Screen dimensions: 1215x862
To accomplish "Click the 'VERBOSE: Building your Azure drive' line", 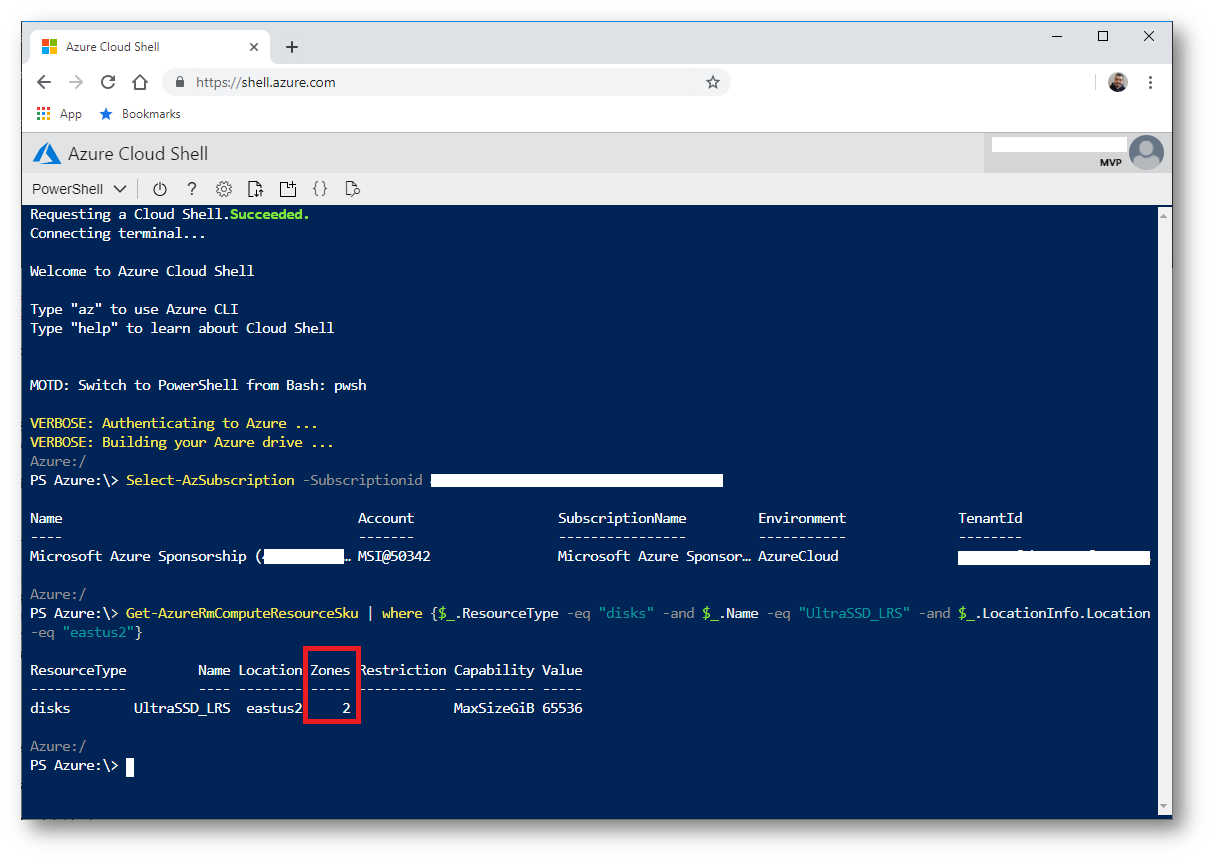I will point(182,442).
